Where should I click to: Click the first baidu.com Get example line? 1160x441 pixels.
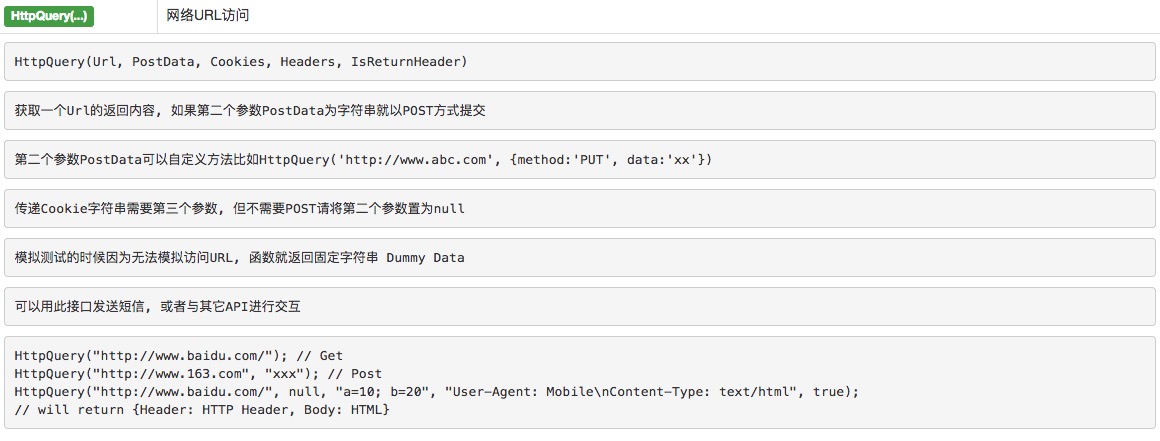point(178,356)
